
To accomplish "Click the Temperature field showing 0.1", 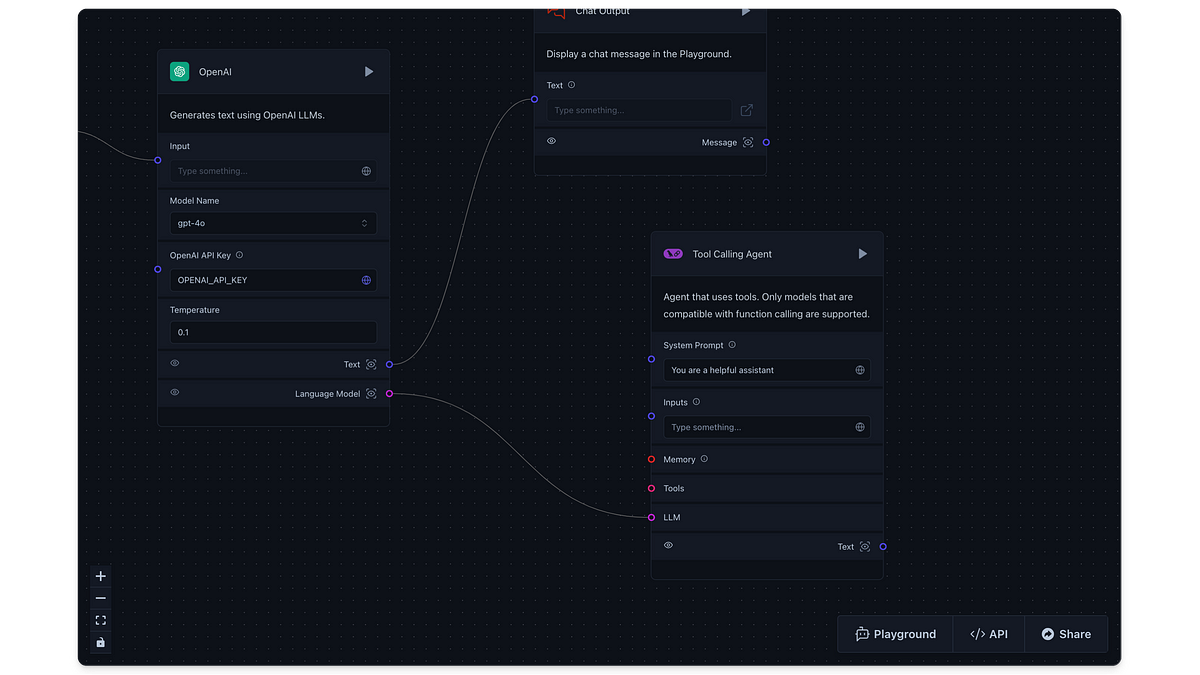I will click(273, 332).
